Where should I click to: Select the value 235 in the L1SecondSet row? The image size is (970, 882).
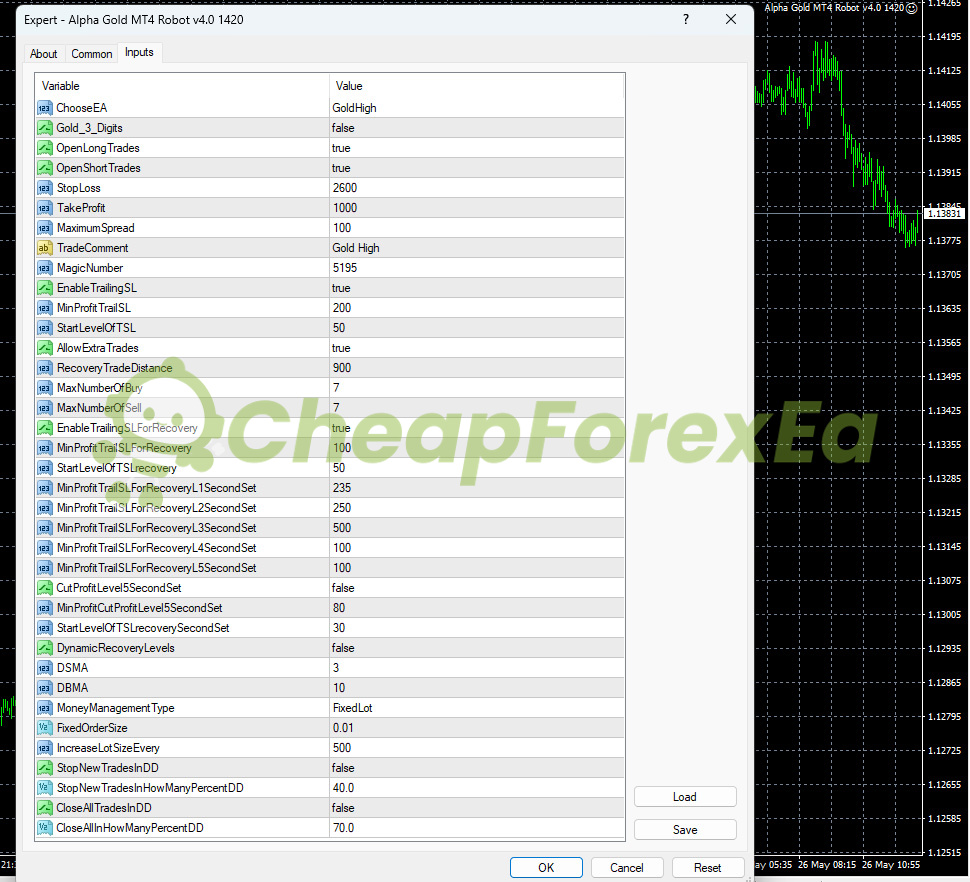(341, 488)
